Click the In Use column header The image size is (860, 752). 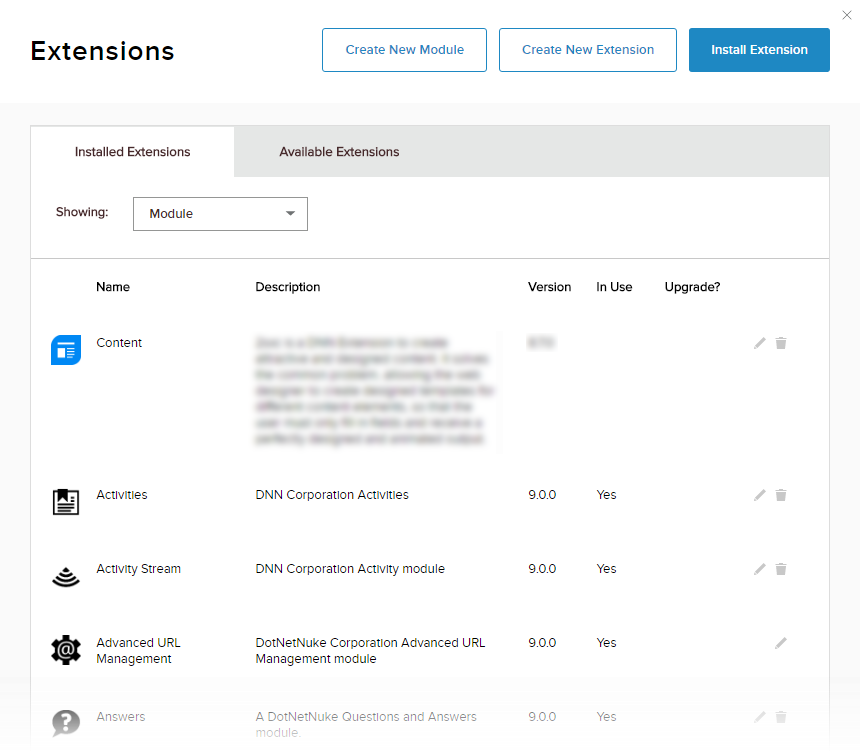coord(614,287)
